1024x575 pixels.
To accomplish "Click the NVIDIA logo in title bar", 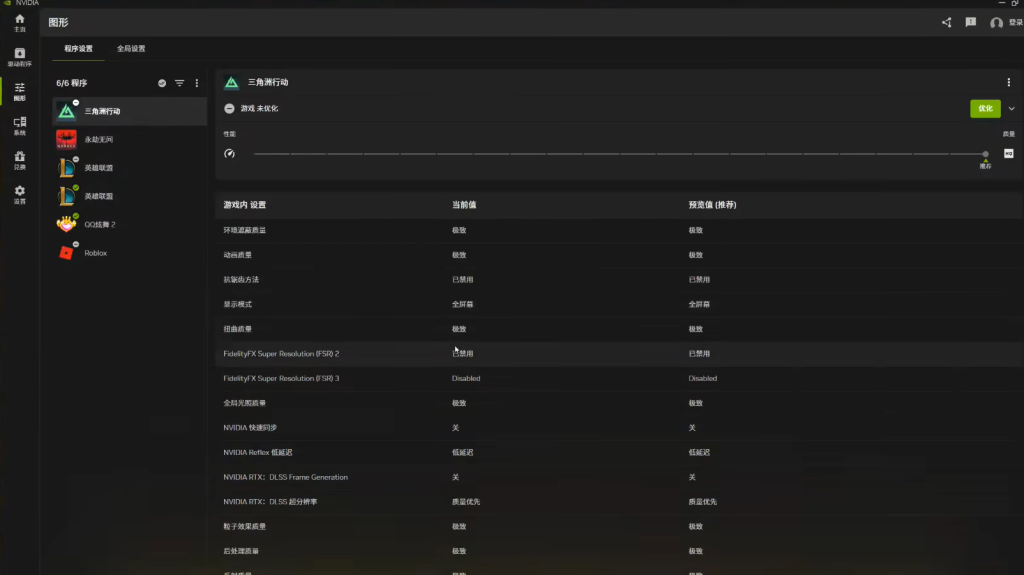I will pos(7,3).
